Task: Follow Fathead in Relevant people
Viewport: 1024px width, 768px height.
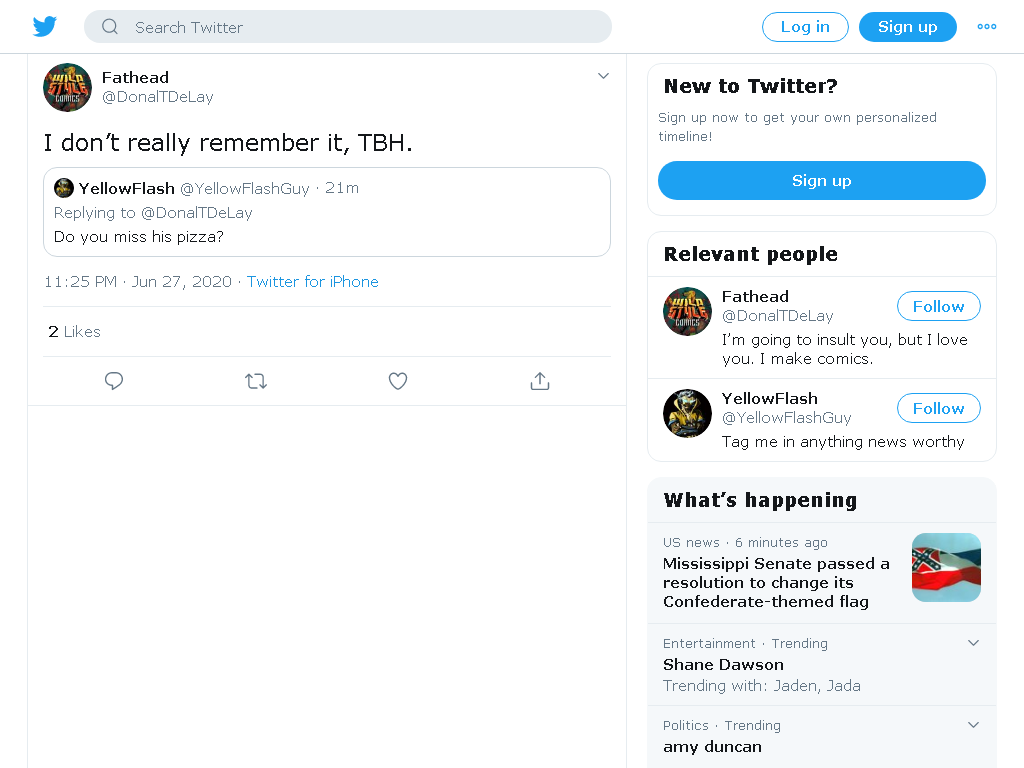Action: [938, 306]
